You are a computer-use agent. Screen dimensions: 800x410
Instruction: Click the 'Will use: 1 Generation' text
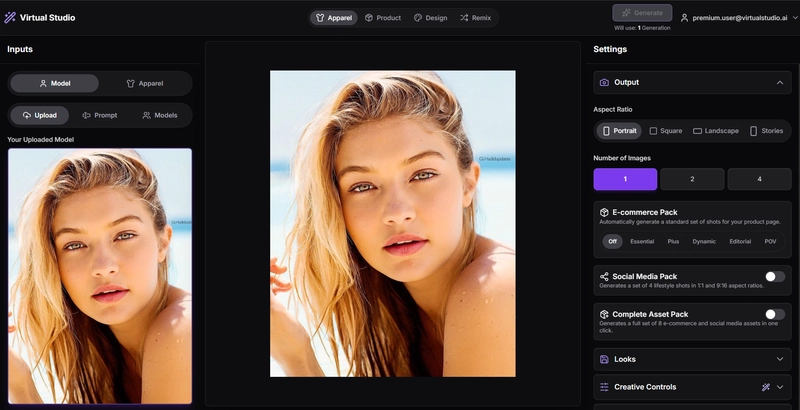pos(642,28)
